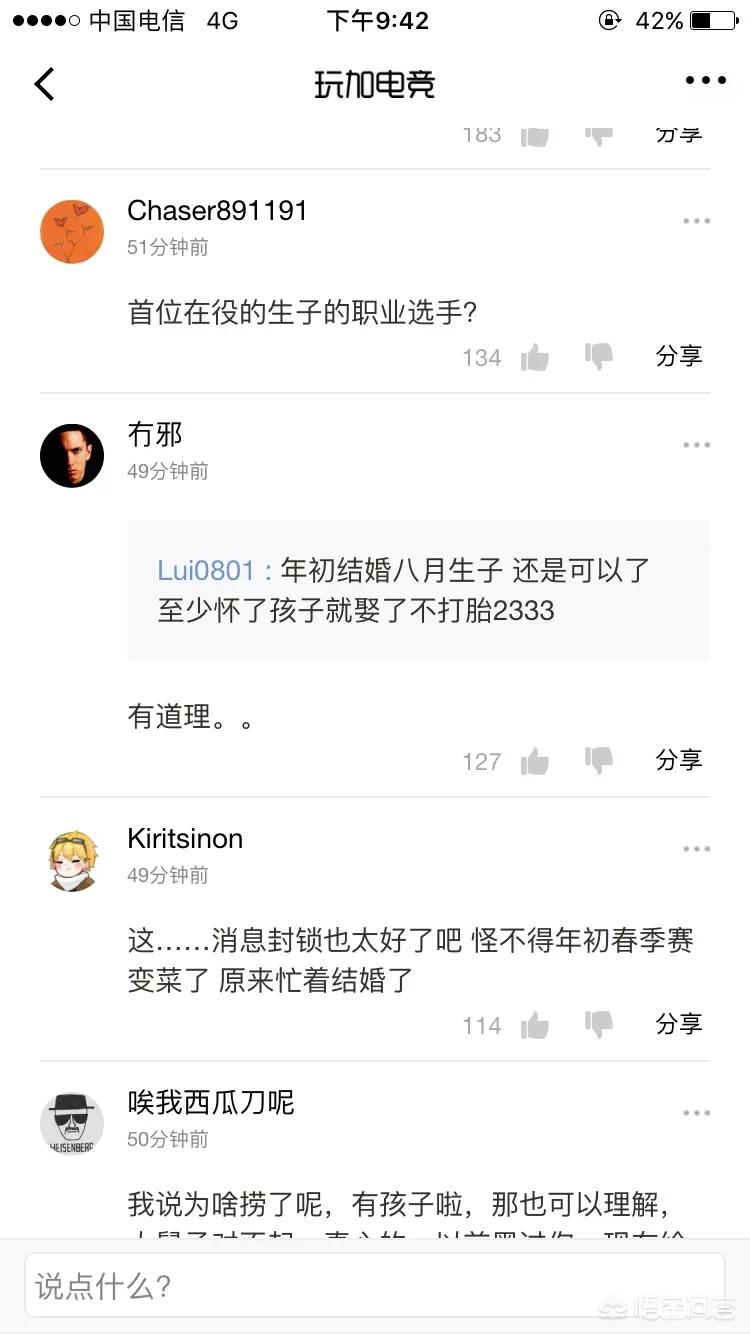The height and width of the screenshot is (1334, 750).
Task: Share Chaser891191's comment
Action: coord(679,356)
